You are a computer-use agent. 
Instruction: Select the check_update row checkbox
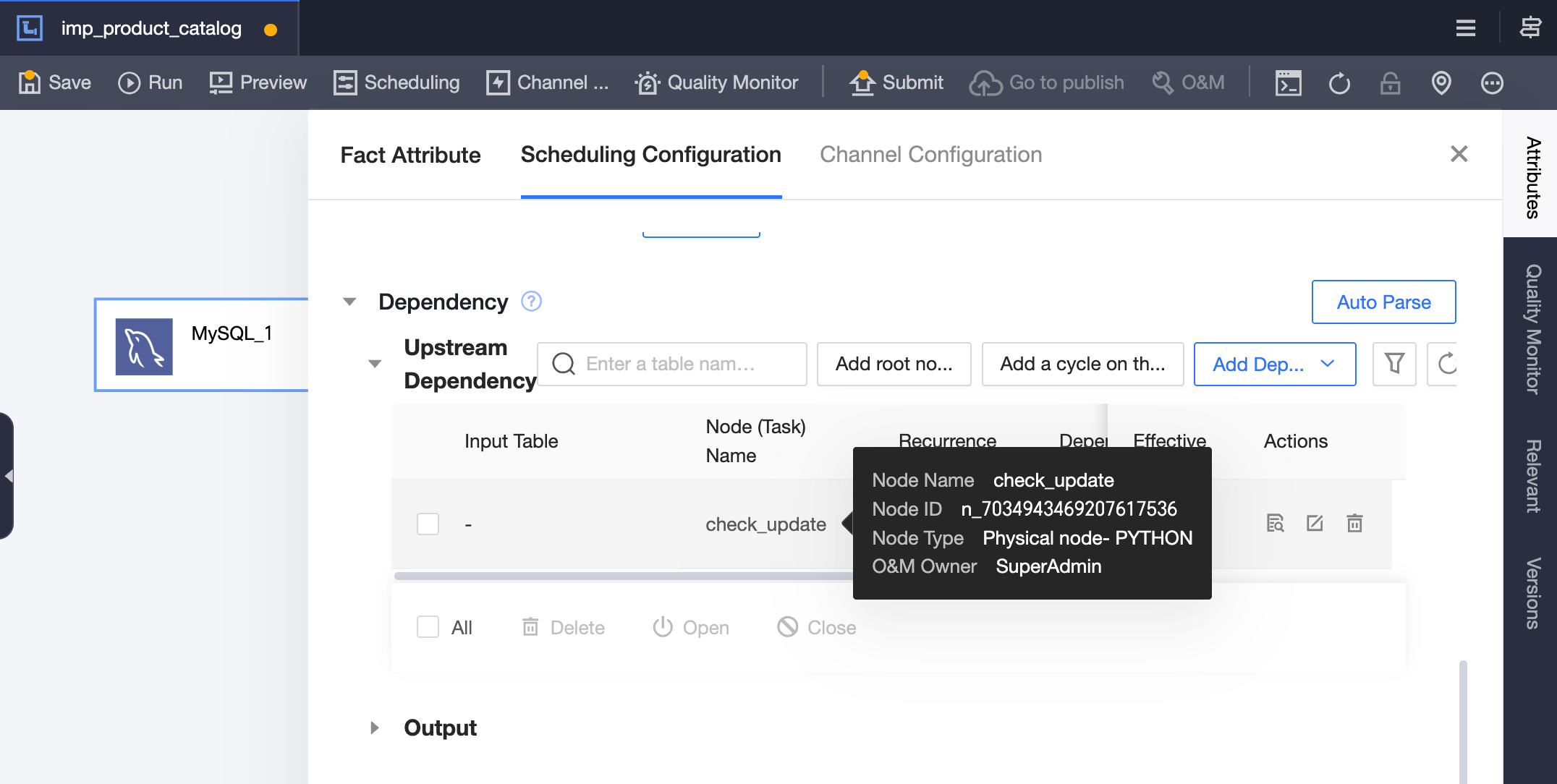coord(428,524)
